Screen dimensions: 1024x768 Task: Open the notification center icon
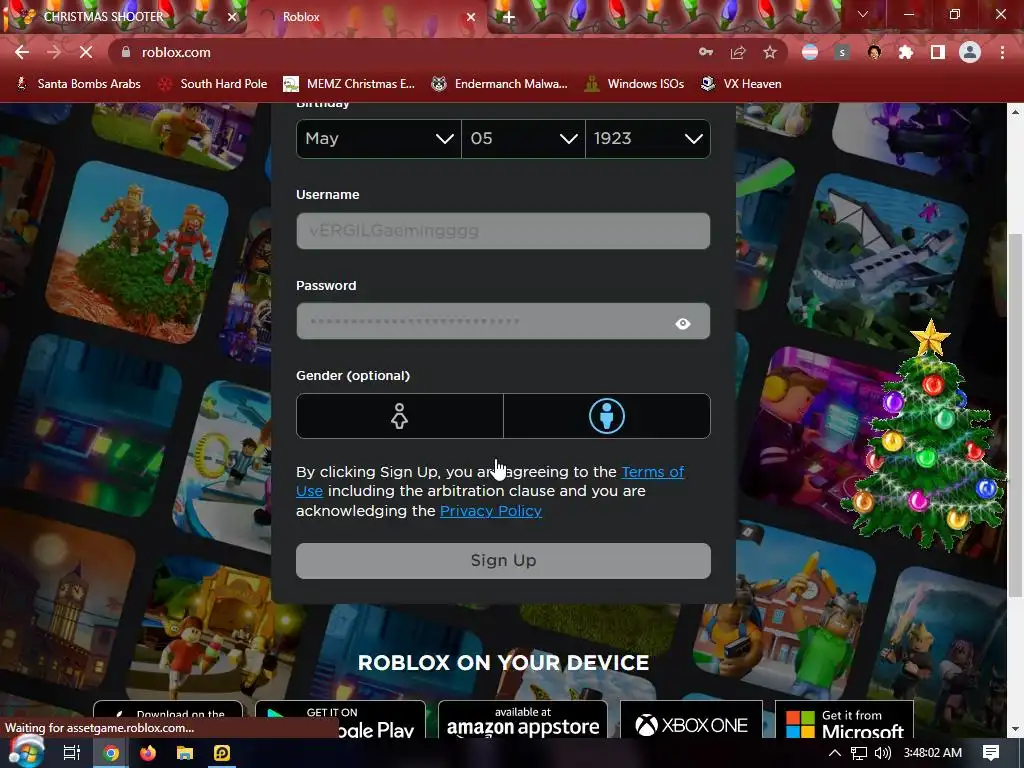[991, 753]
